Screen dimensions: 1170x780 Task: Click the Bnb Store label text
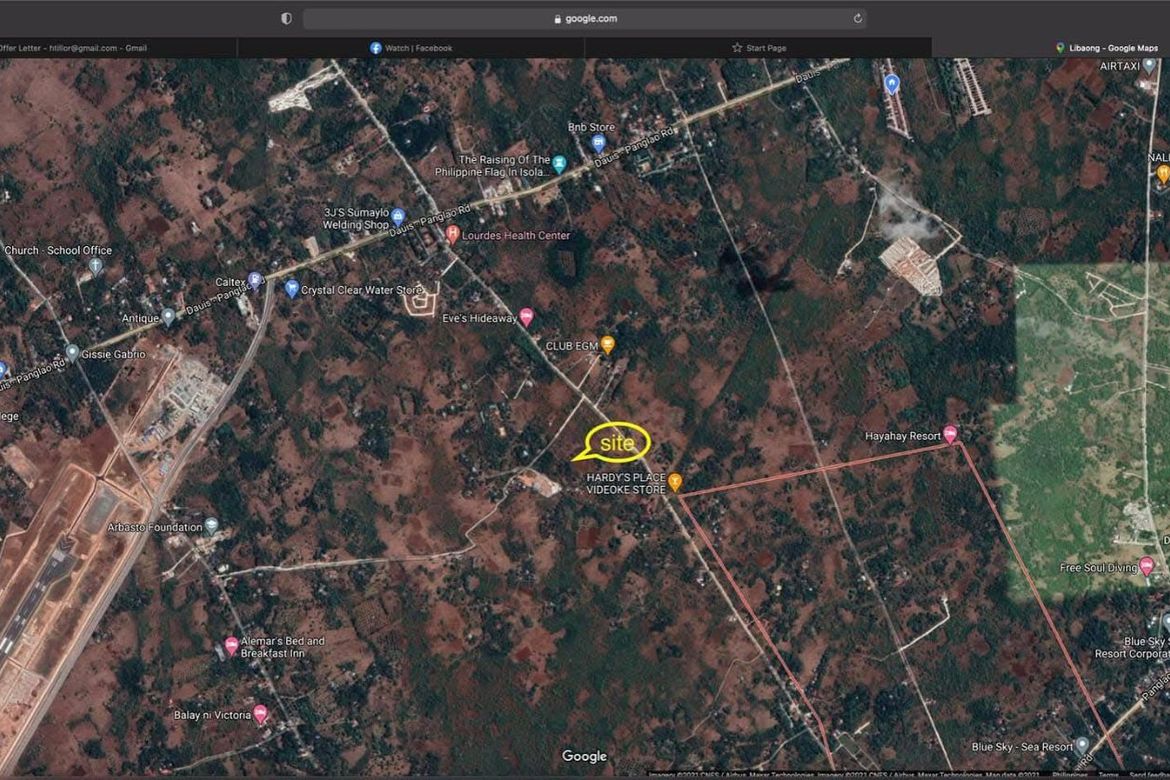click(x=591, y=128)
